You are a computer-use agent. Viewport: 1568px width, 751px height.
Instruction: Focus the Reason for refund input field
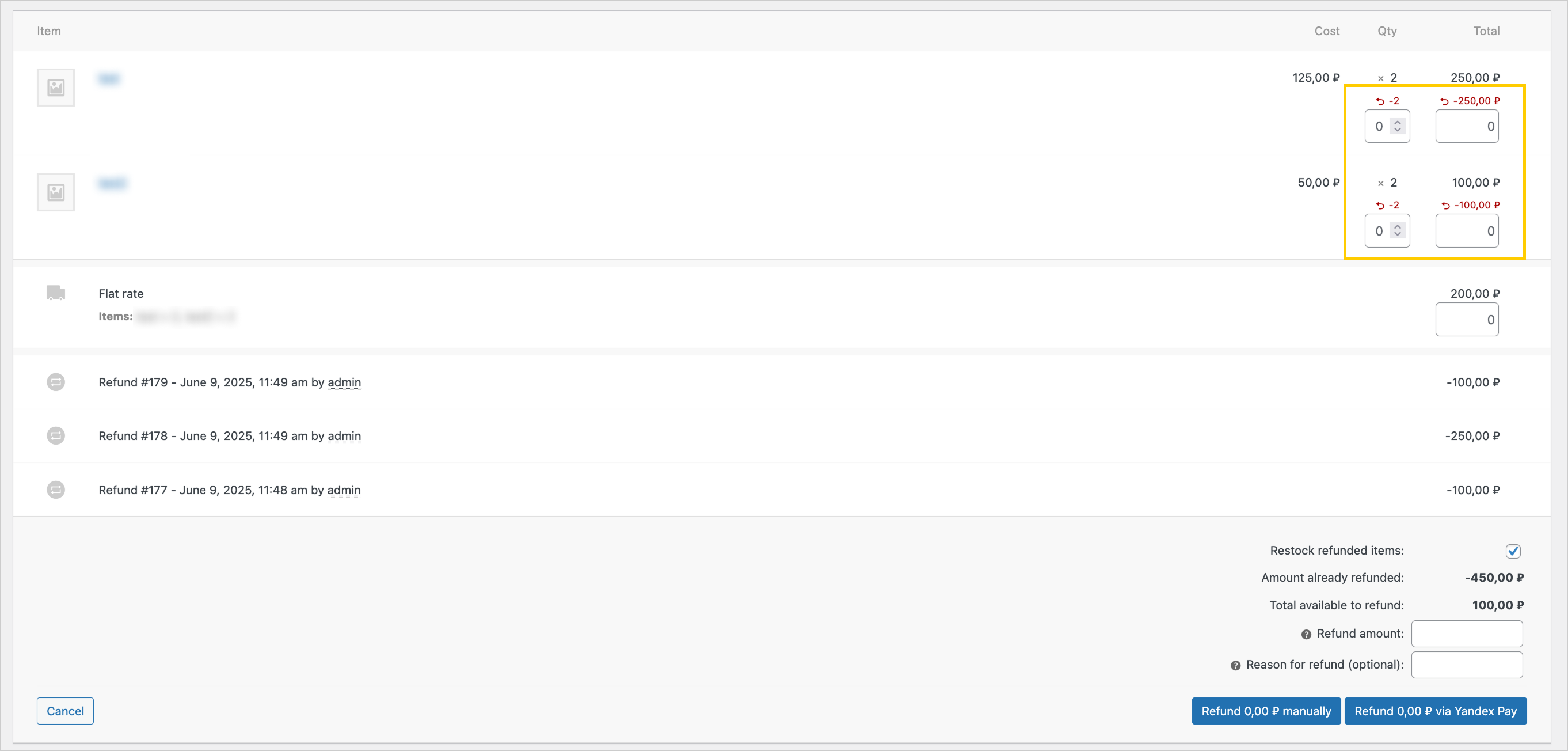click(x=1466, y=665)
